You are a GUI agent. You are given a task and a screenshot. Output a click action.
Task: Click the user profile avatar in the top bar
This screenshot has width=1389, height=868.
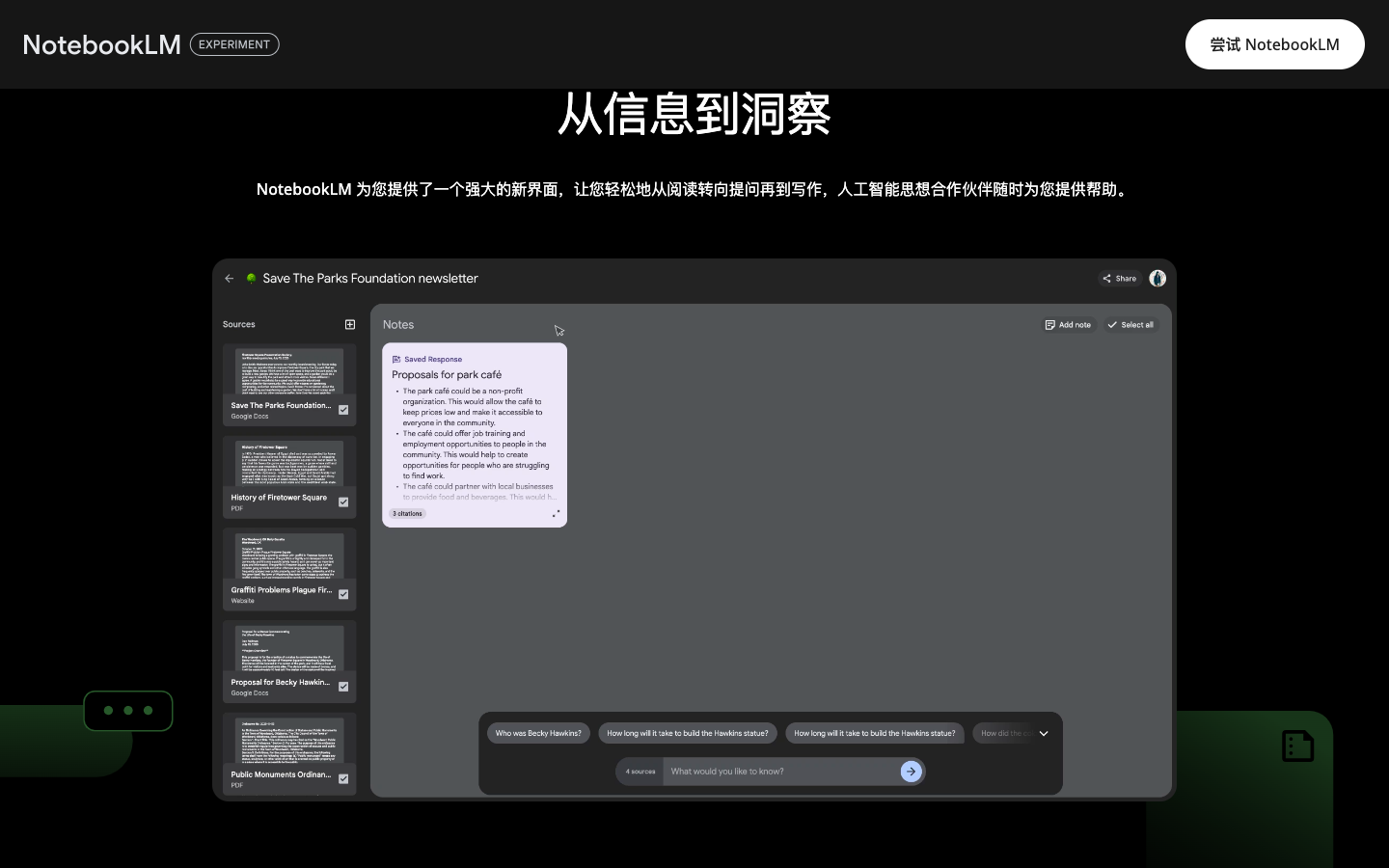point(1157,279)
